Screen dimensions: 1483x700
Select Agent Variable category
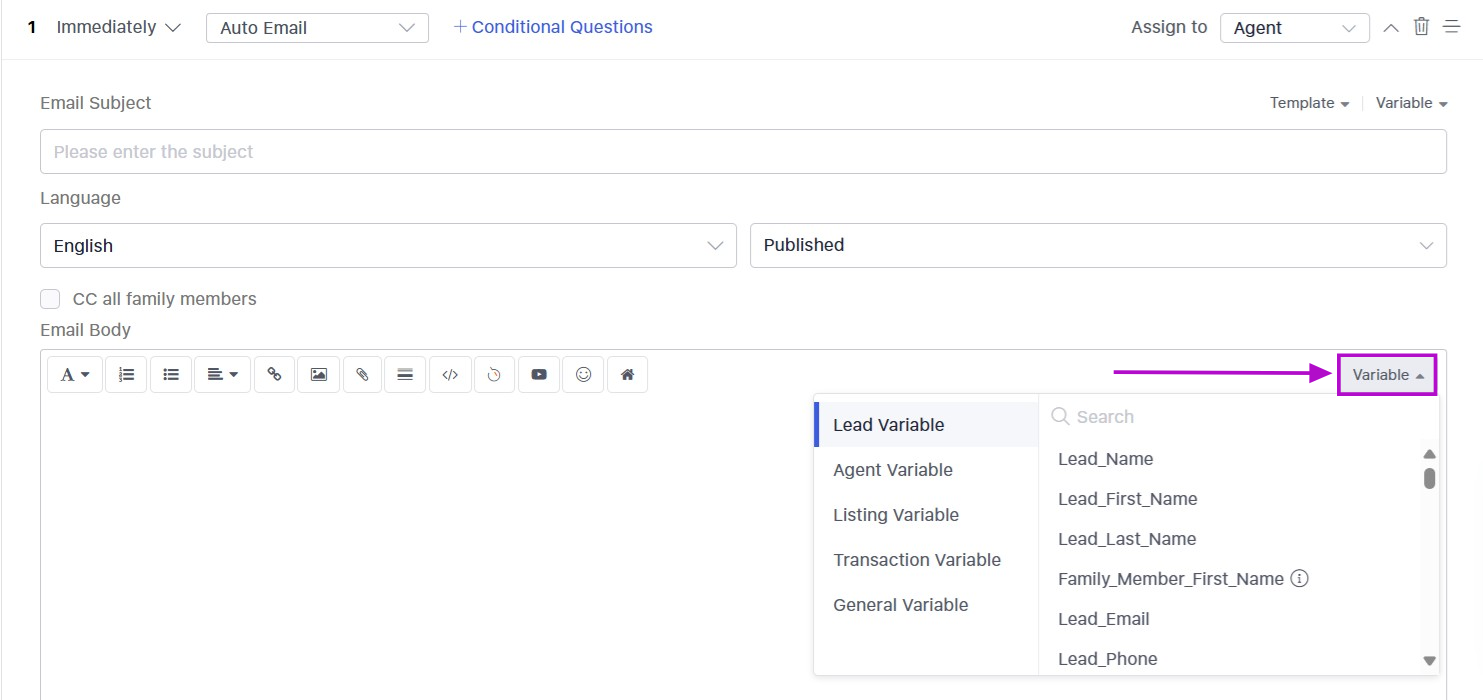(892, 470)
